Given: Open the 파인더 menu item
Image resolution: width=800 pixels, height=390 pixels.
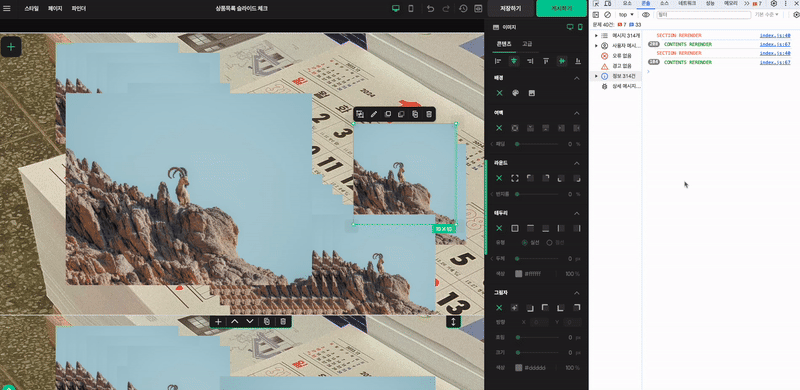Looking at the screenshot, I should [x=79, y=9].
